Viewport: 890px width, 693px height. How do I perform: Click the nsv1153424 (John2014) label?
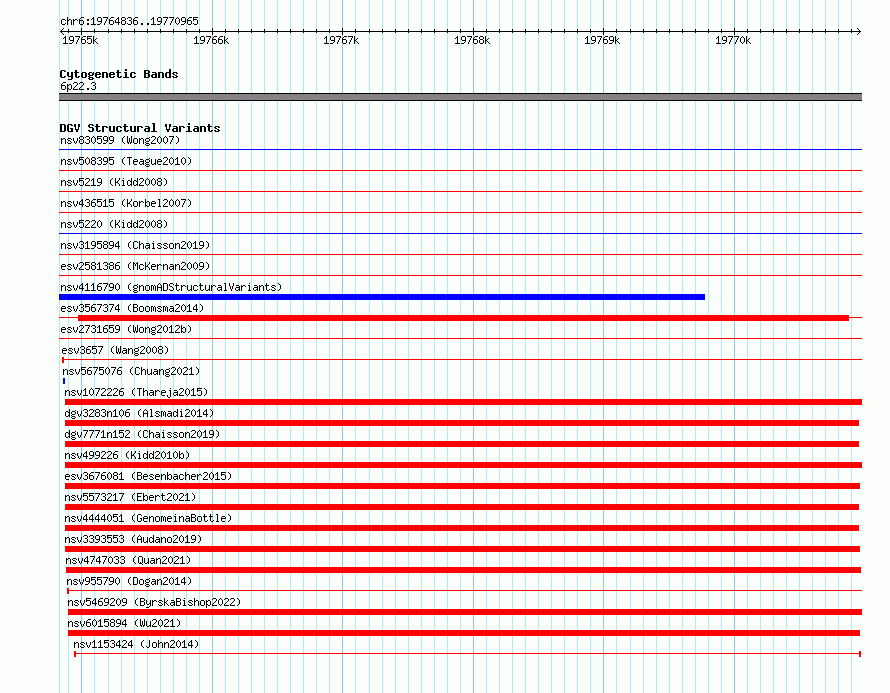(x=136, y=644)
